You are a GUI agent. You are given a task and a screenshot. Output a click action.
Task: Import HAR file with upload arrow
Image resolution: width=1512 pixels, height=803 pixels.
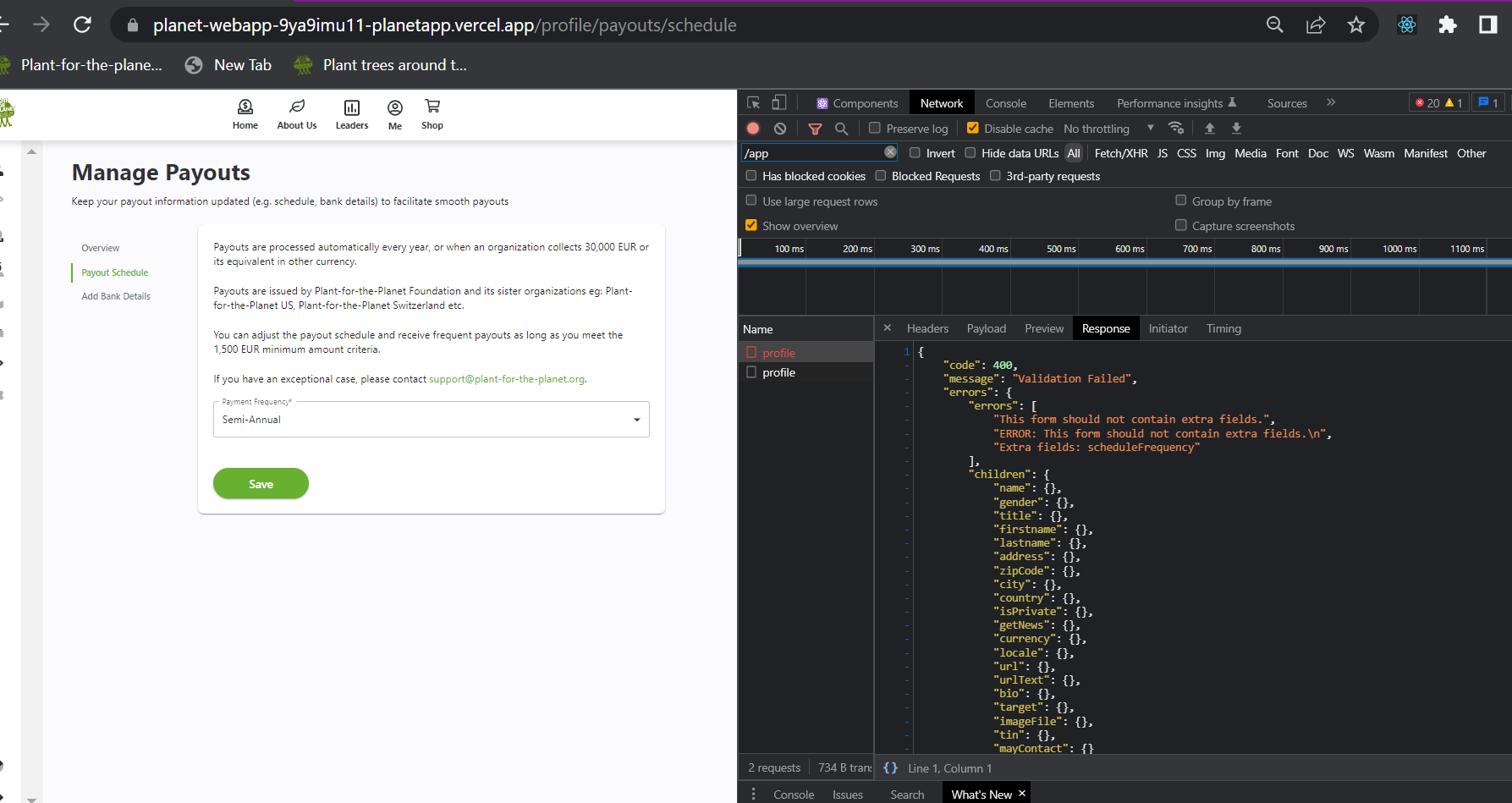click(x=1210, y=128)
